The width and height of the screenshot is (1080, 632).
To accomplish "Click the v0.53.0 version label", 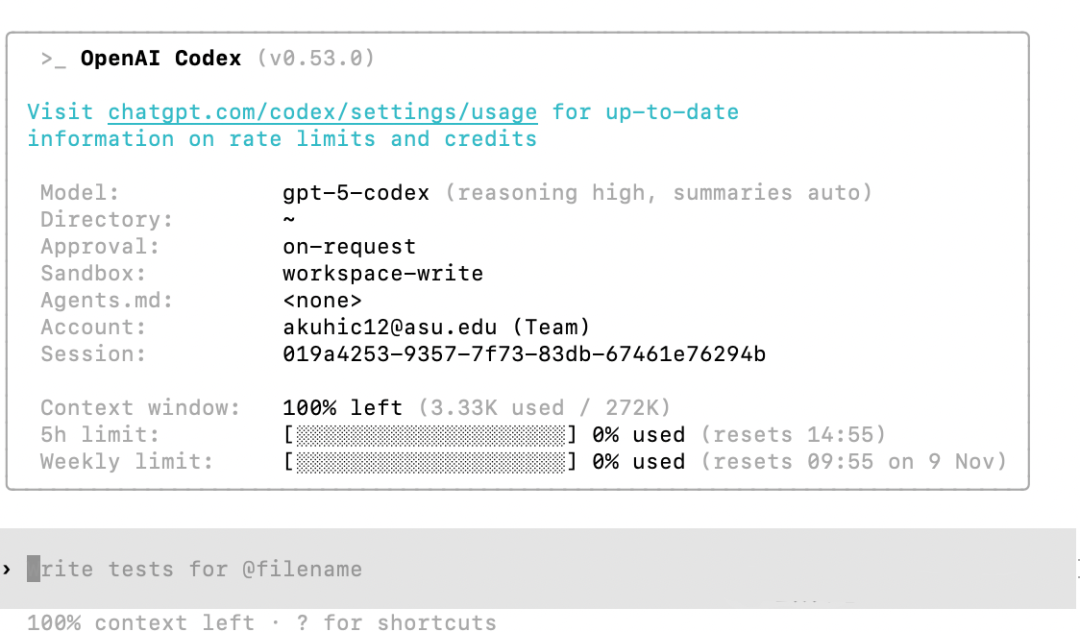I will point(316,59).
